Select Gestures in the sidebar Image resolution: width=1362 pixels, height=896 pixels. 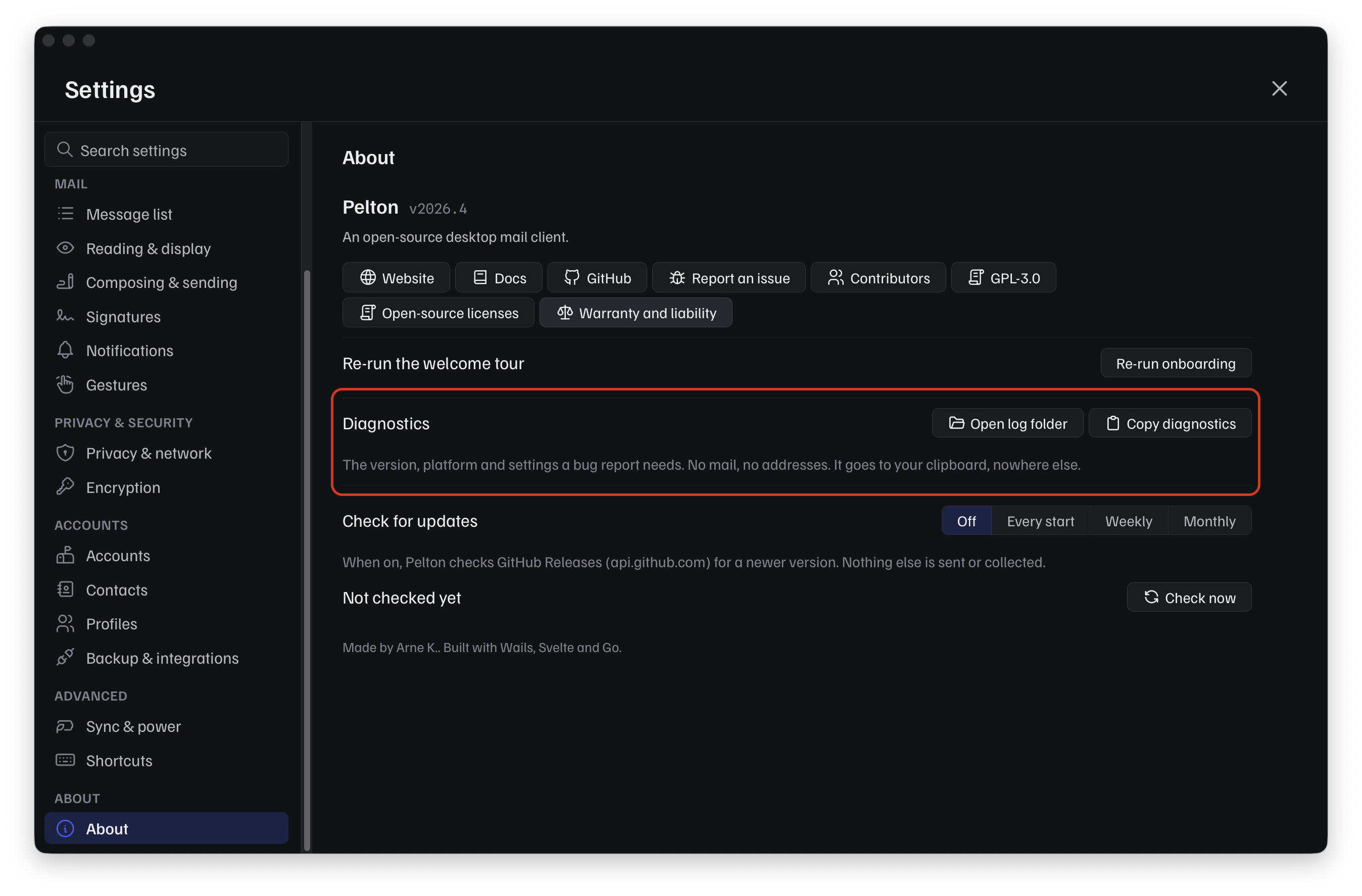point(166,384)
